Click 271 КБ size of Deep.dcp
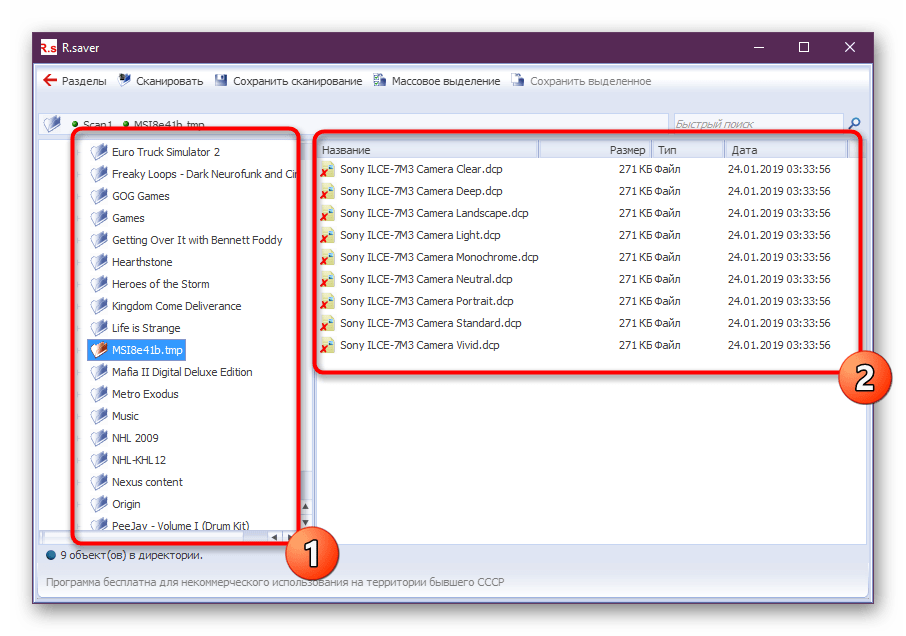The height and width of the screenshot is (636, 906). 635,191
